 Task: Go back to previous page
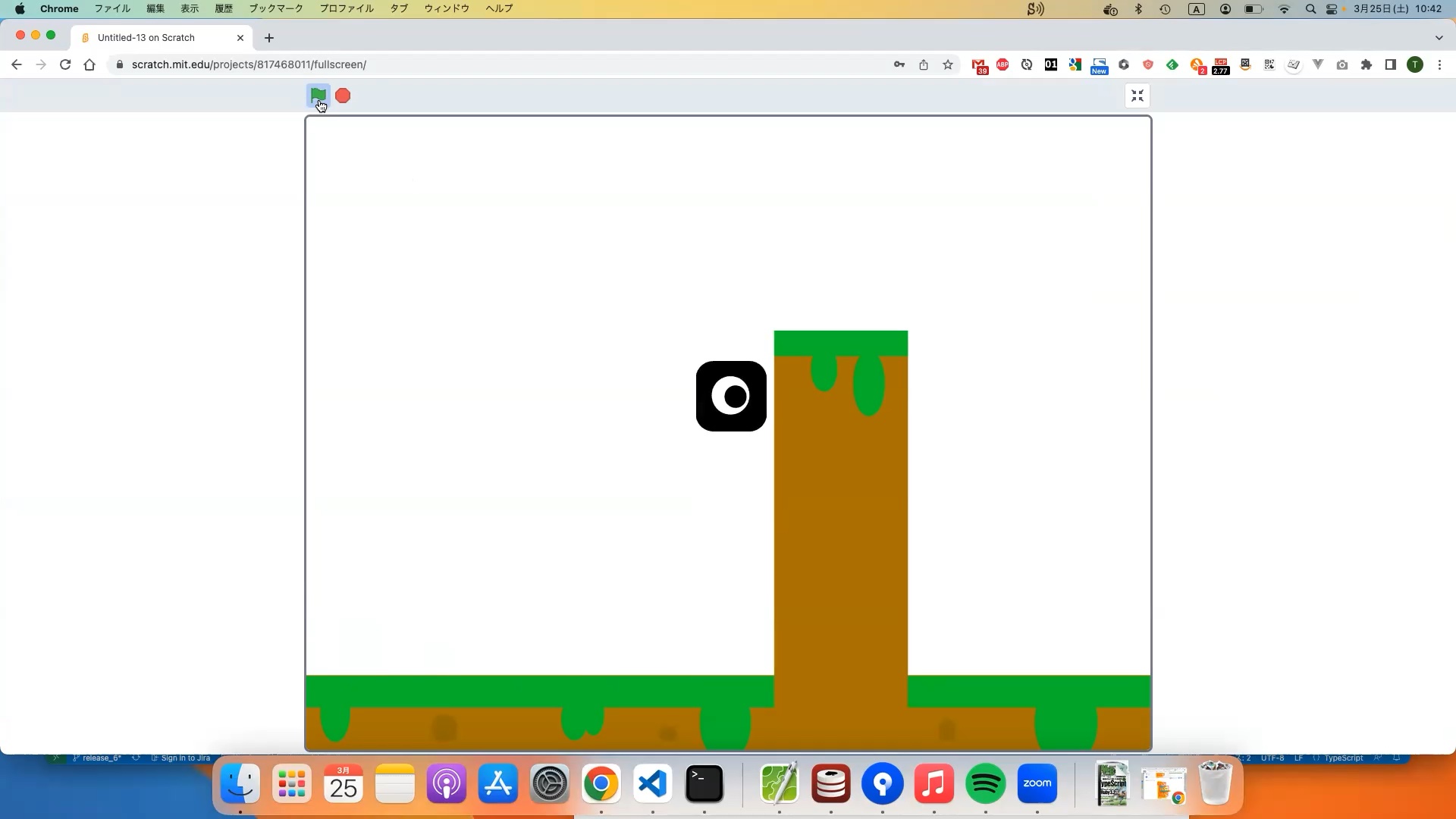point(17,64)
